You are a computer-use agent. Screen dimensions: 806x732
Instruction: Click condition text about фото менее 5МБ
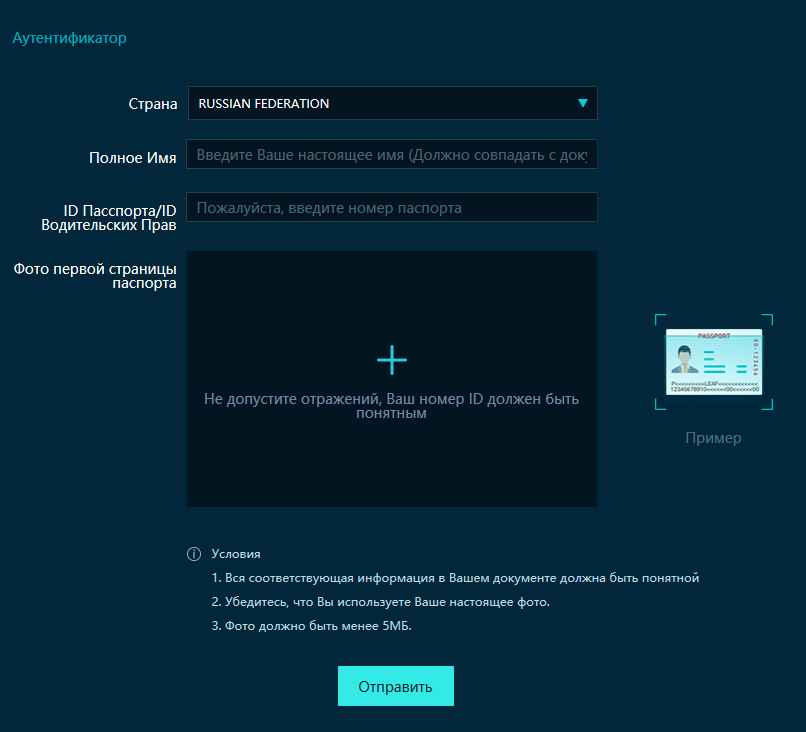pos(312,626)
